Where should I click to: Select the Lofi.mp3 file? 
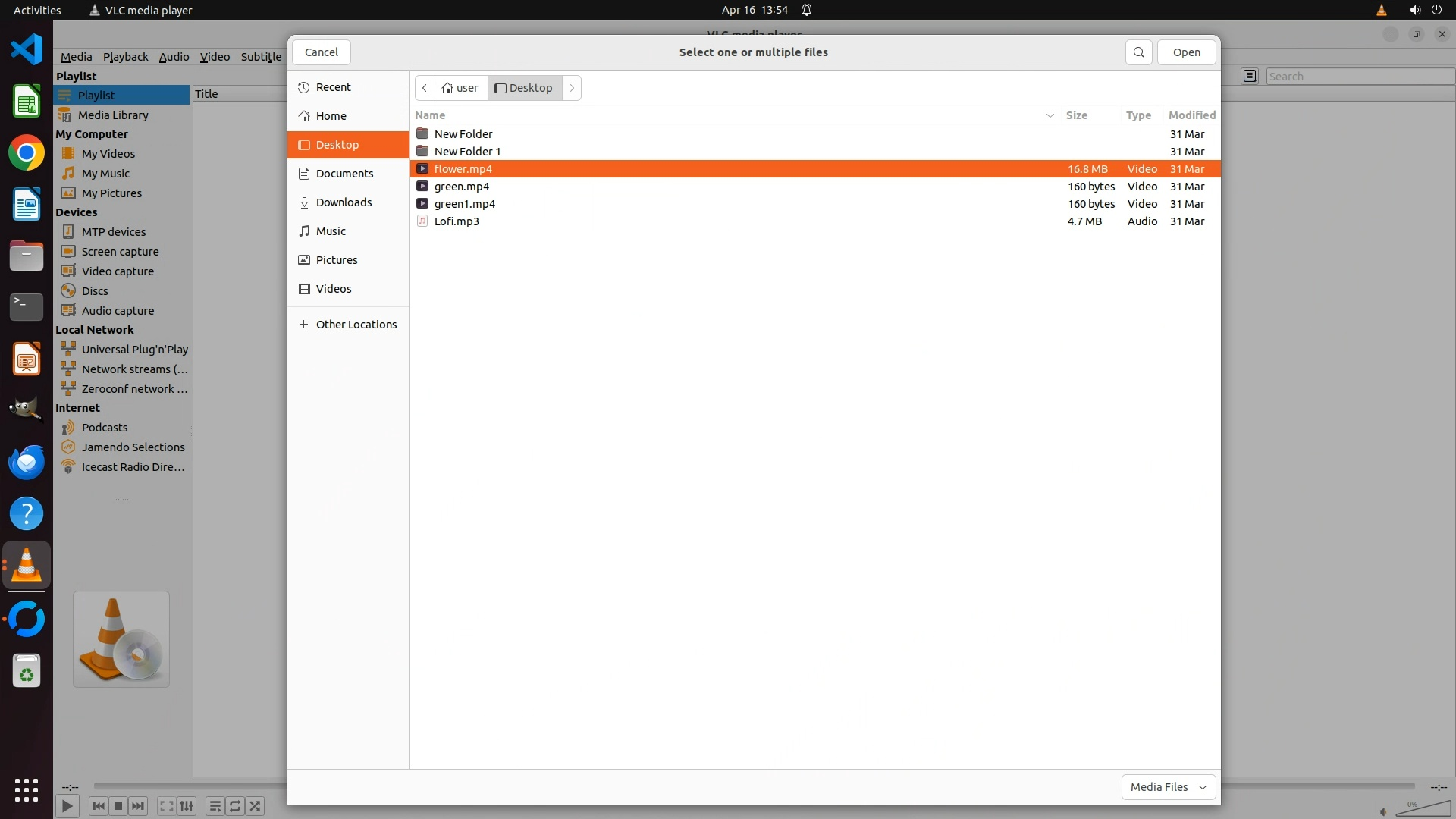pyautogui.click(x=457, y=221)
